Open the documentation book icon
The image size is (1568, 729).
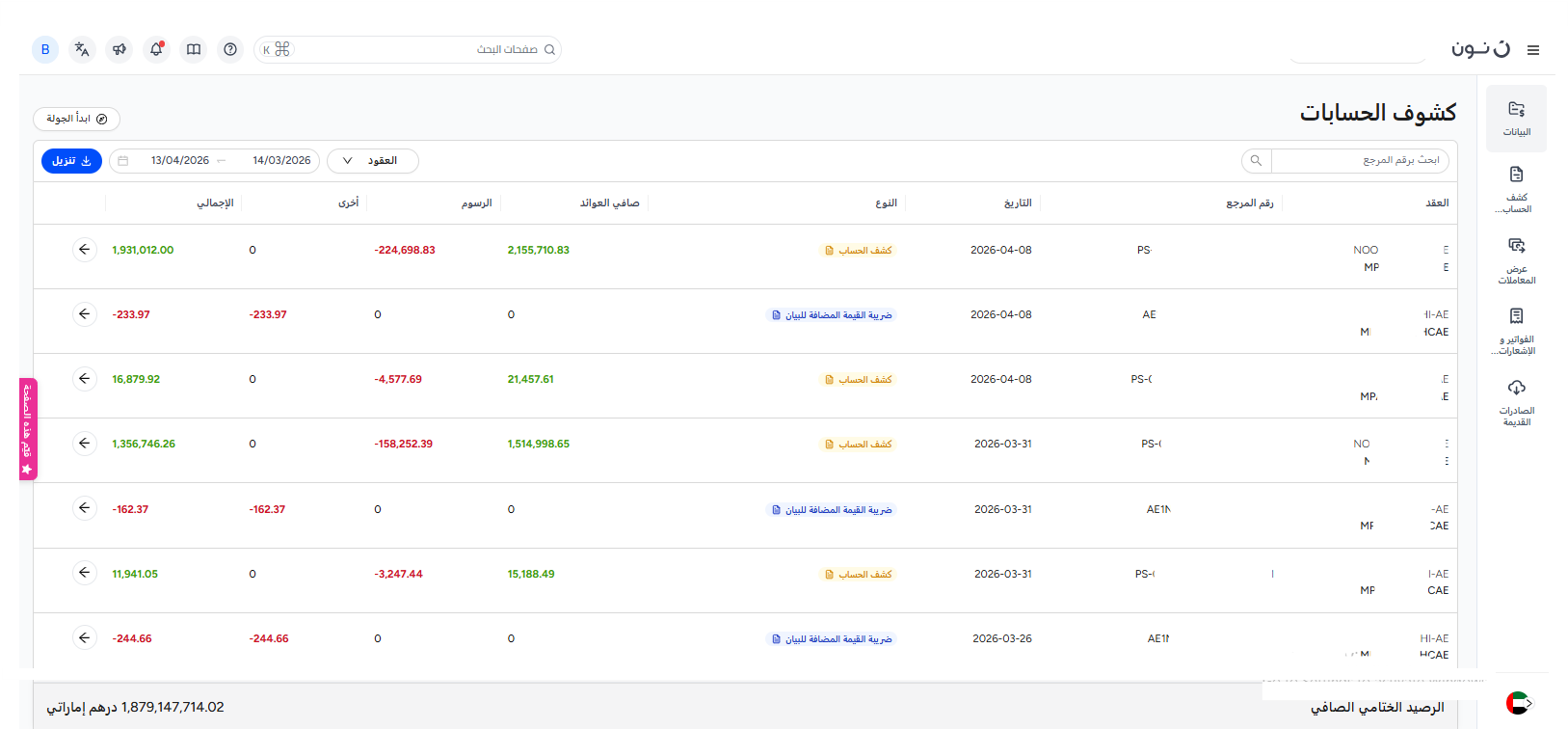pos(194,49)
